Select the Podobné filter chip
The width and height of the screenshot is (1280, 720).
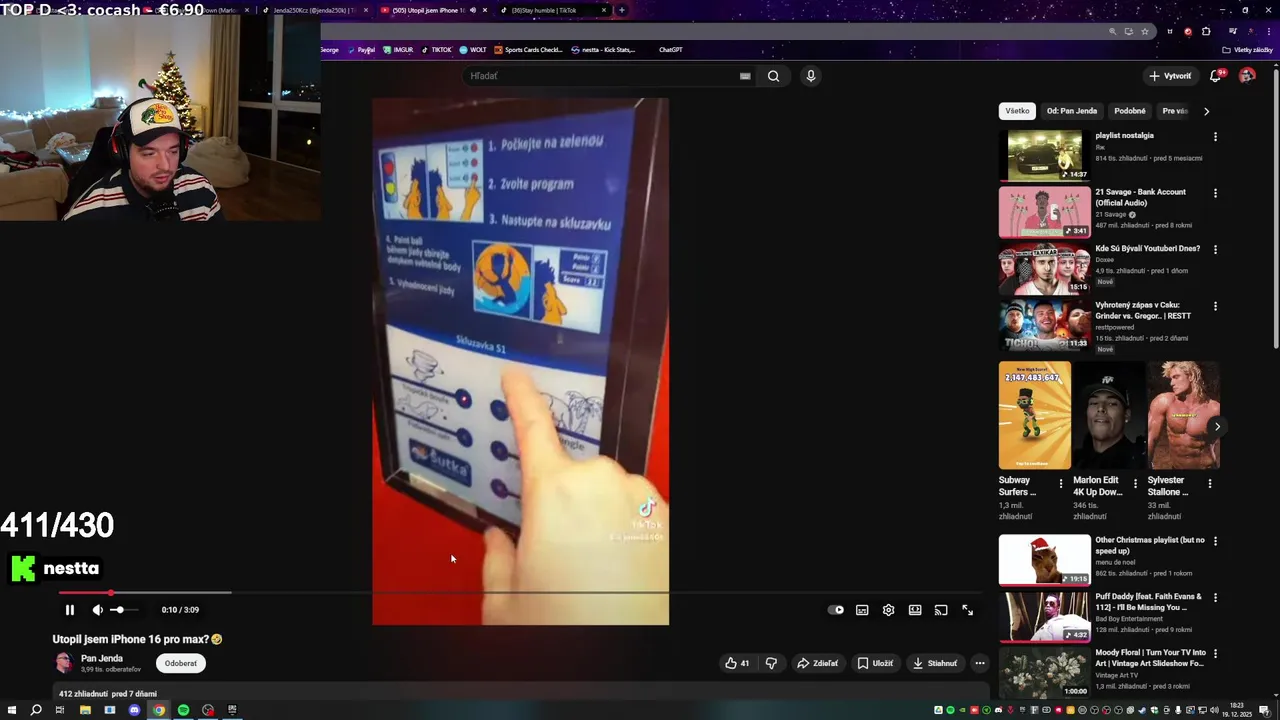[x=1130, y=111]
